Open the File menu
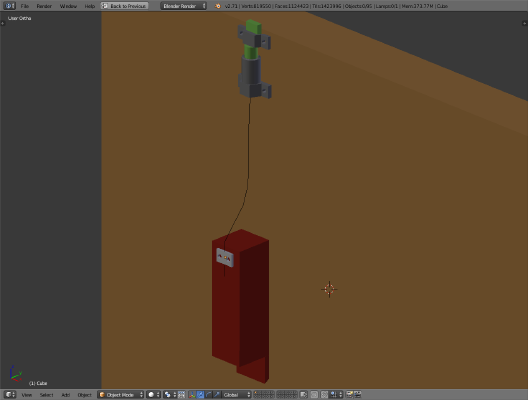The width and height of the screenshot is (528, 400). (25, 6)
